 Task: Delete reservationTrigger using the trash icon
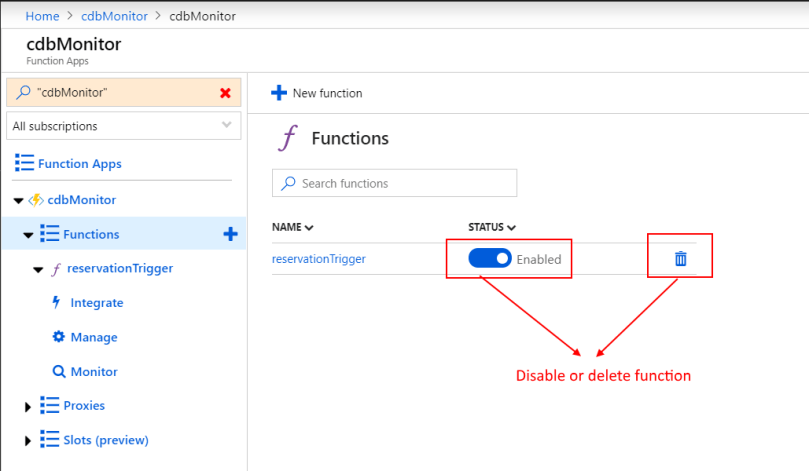[680, 259]
